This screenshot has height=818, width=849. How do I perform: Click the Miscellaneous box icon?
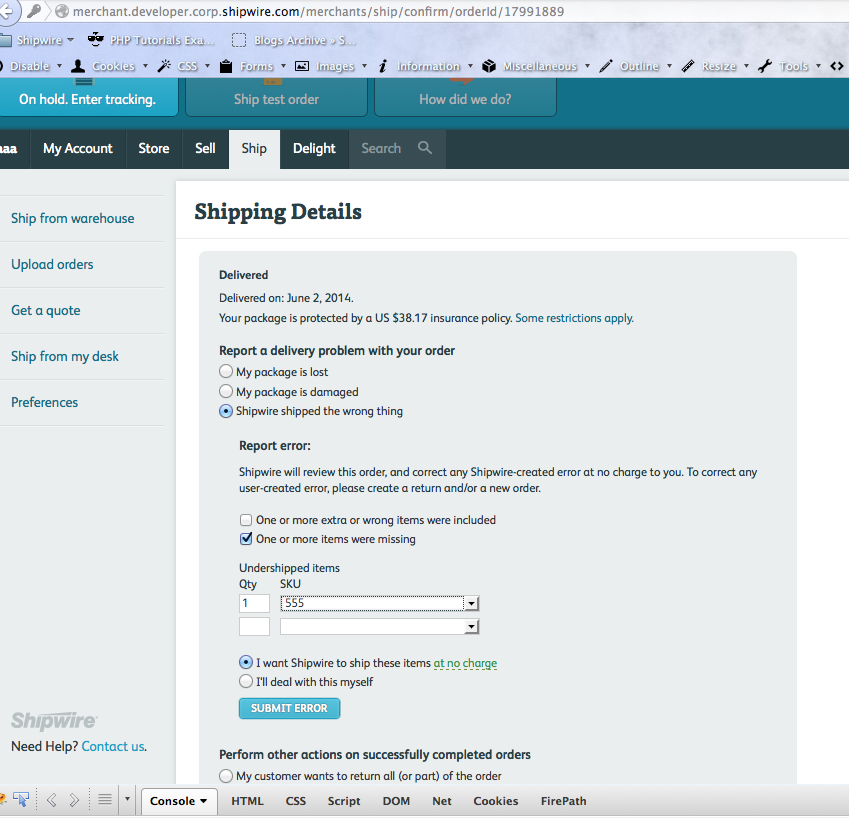point(489,66)
